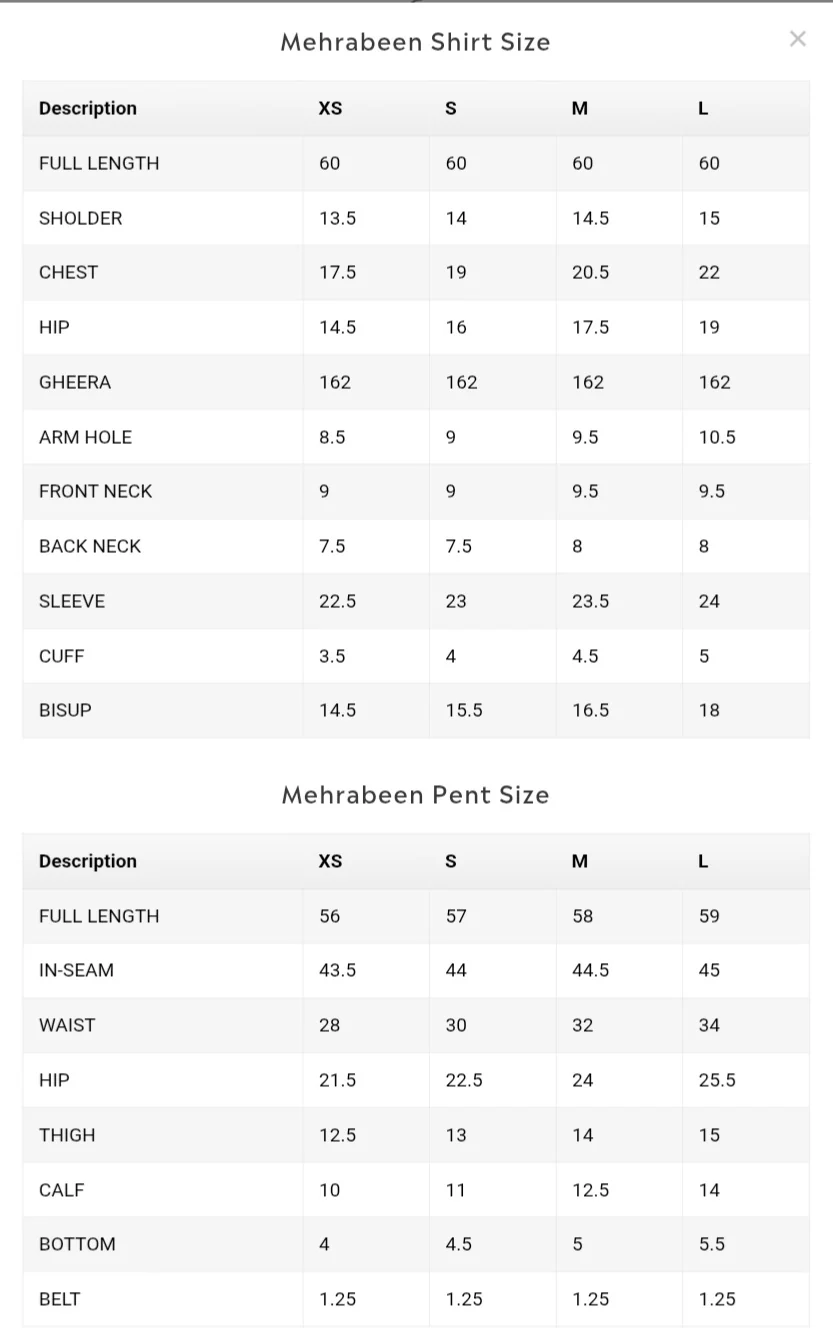The height and width of the screenshot is (1339, 833).
Task: Click the BACK NECK row label
Action: (90, 546)
